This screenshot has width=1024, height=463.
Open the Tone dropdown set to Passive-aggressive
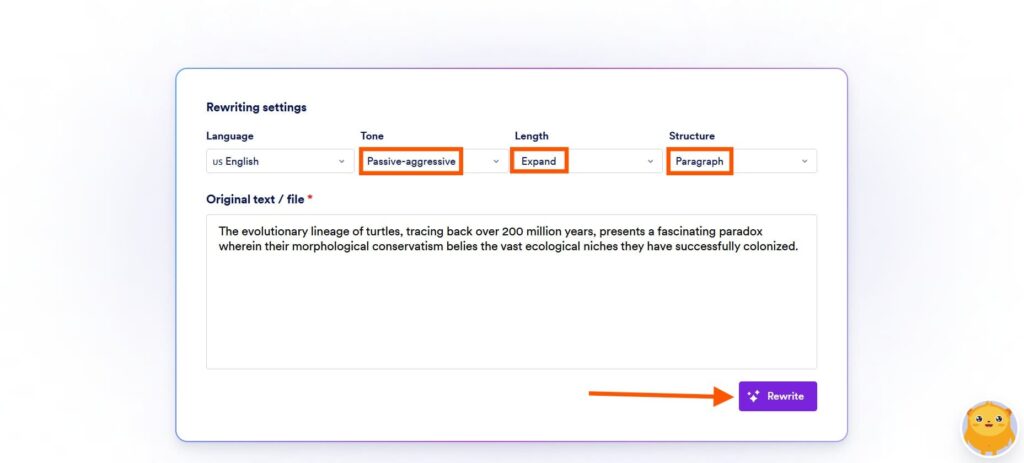click(434, 161)
